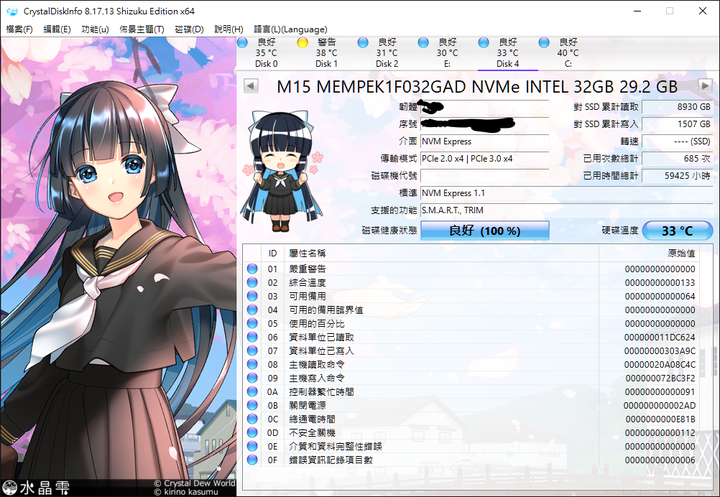Click the empty drive letter field
This screenshot has width=720, height=497.
(484, 176)
